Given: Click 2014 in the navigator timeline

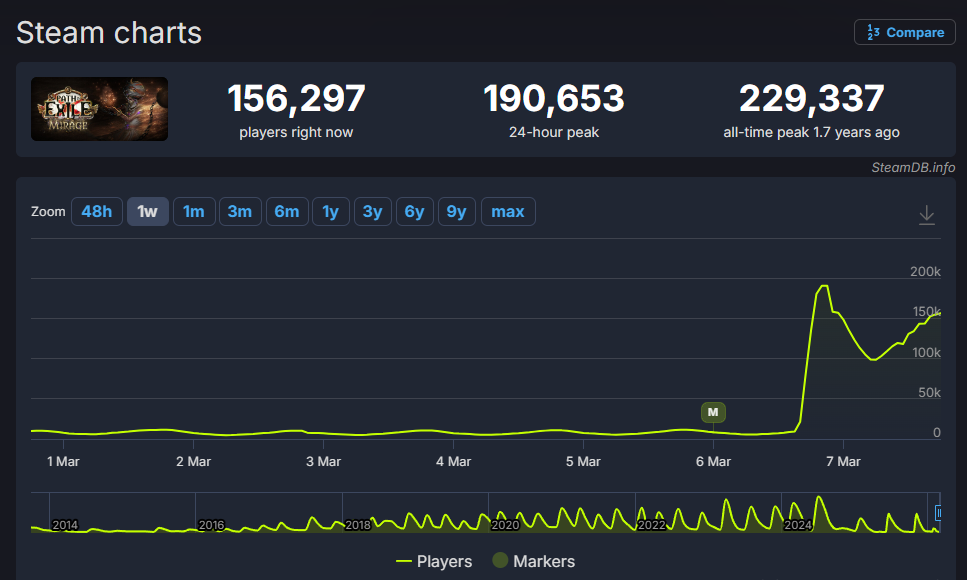Looking at the screenshot, I should tap(65, 525).
